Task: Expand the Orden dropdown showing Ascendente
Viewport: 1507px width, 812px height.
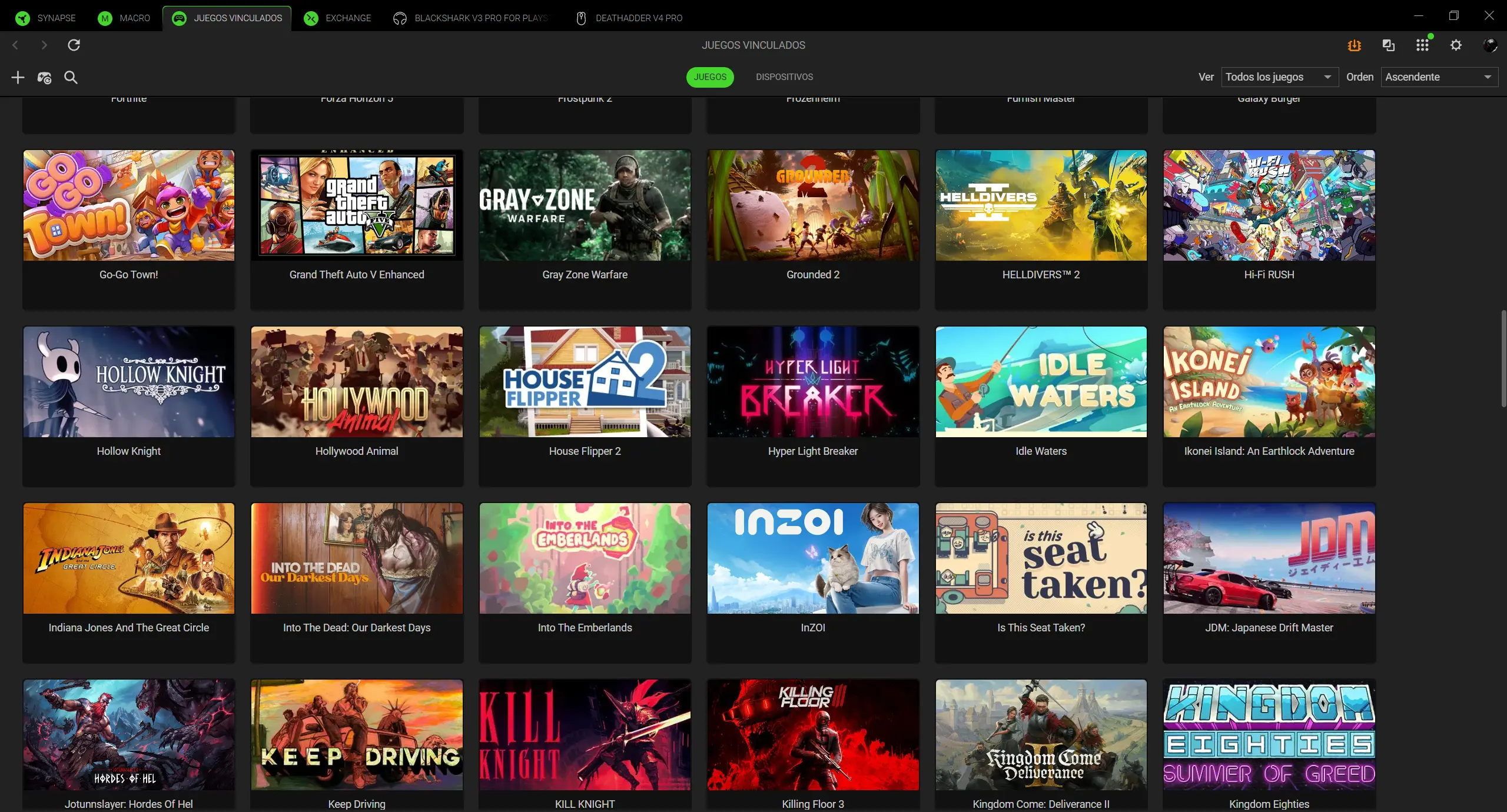Action: (x=1439, y=77)
